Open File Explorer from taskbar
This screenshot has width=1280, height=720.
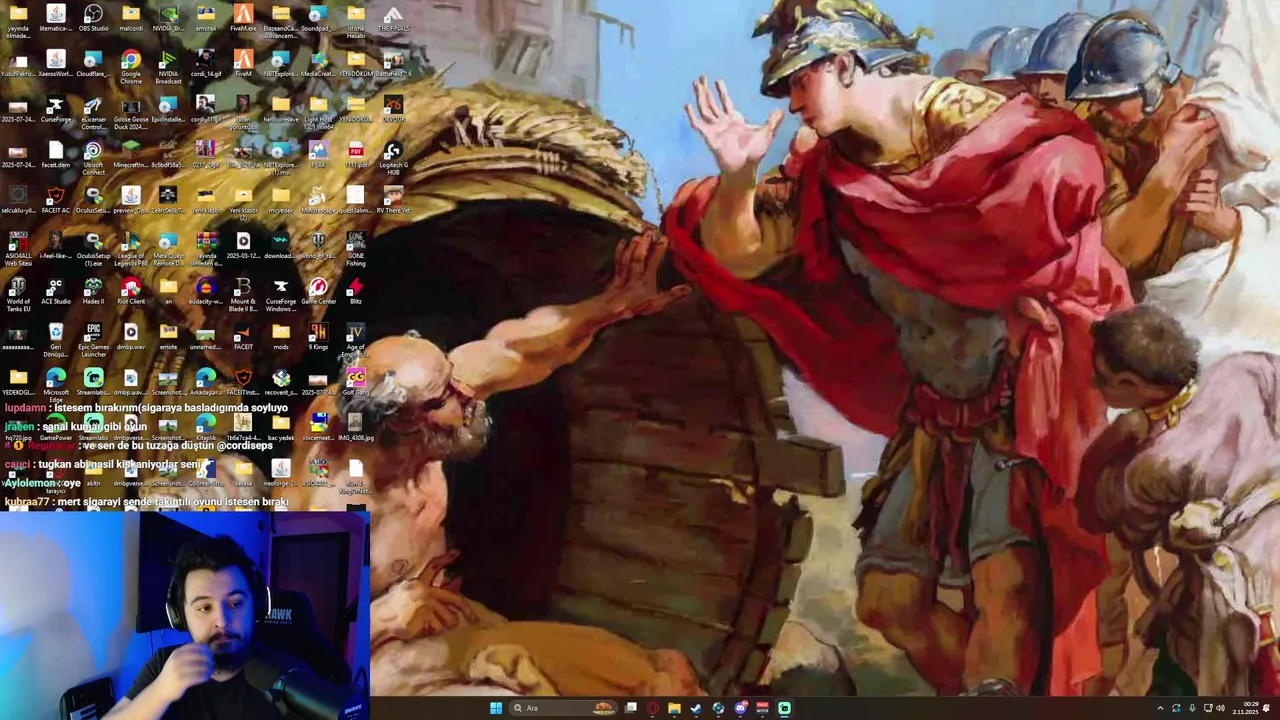675,708
